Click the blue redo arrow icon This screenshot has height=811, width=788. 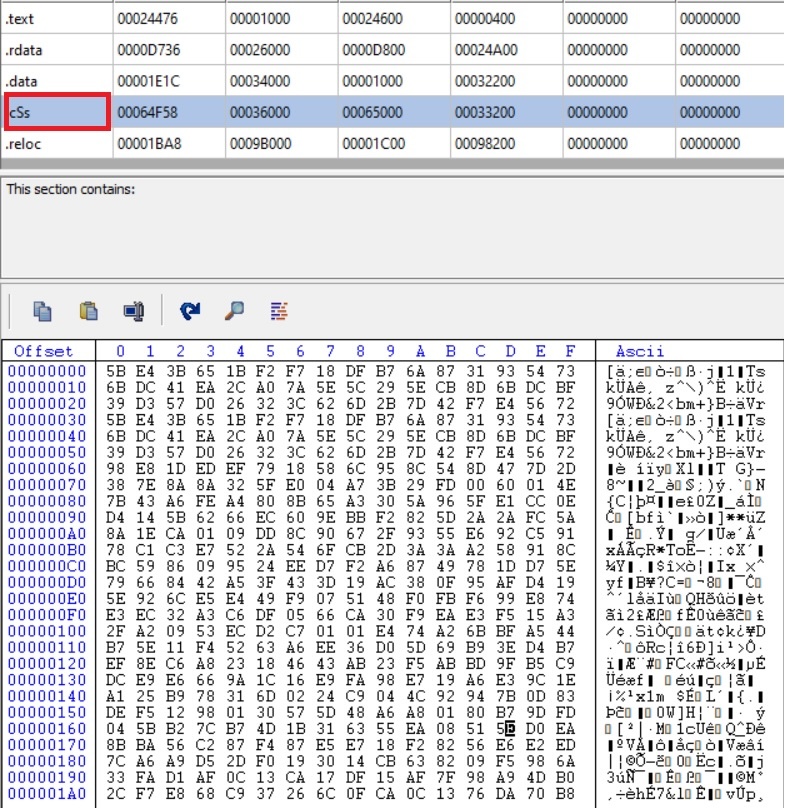click(x=190, y=311)
